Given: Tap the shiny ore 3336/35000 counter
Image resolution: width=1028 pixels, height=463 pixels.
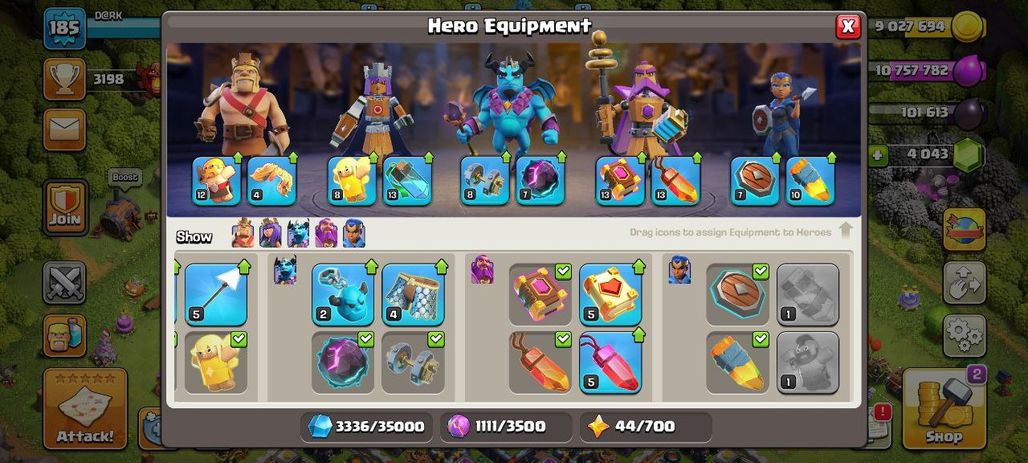Looking at the screenshot, I should coord(366,426).
